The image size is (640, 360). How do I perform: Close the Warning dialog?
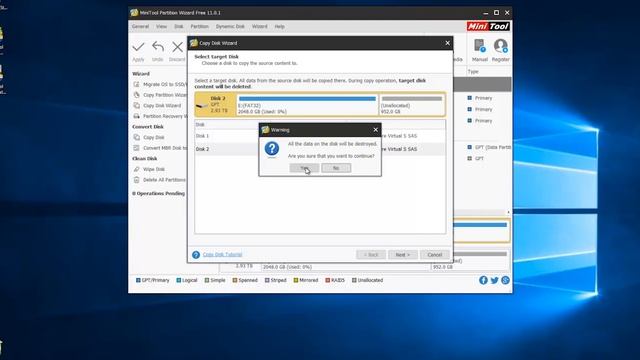[376, 130]
